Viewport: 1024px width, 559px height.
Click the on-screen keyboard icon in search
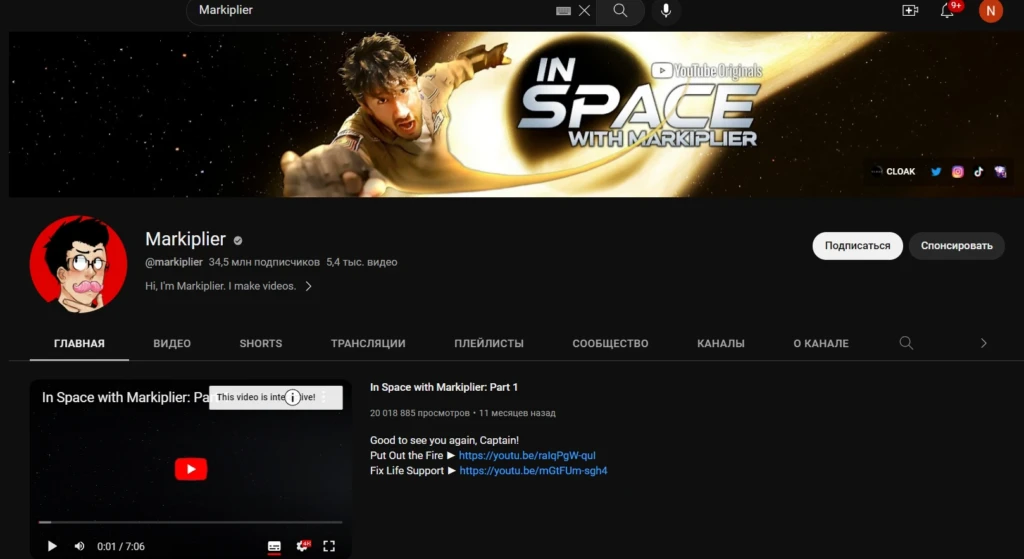(563, 10)
